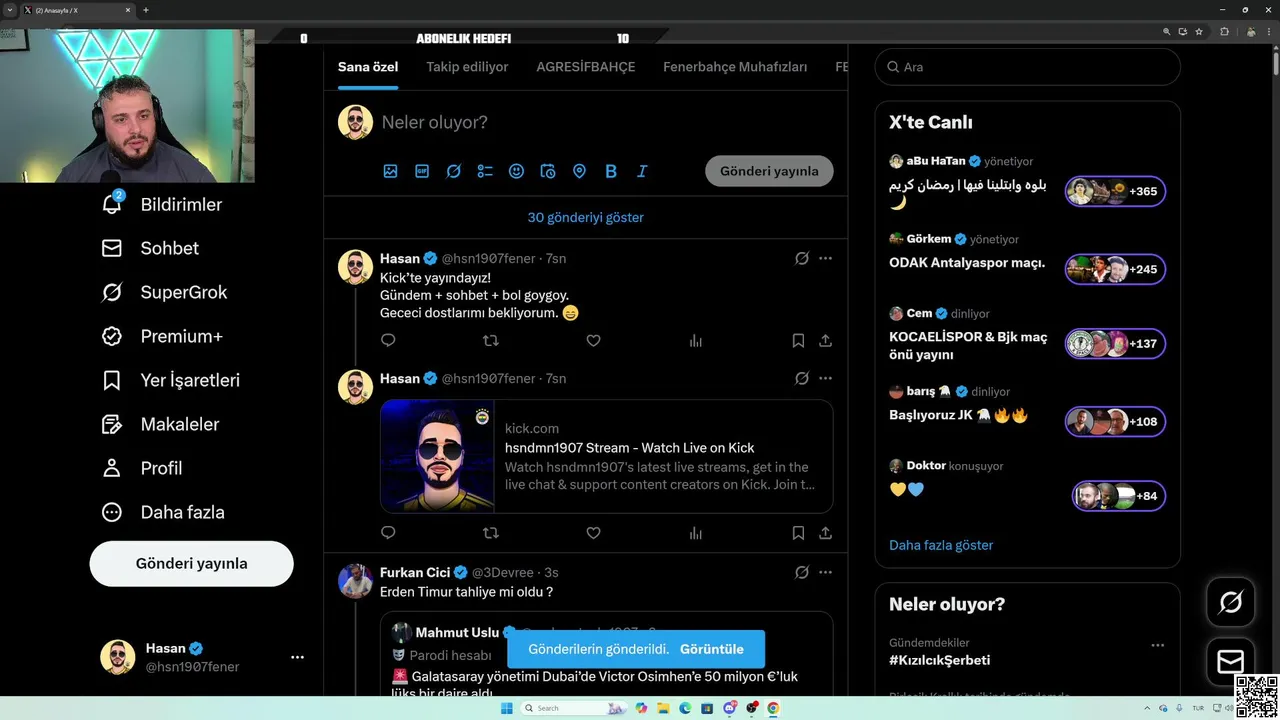Open Bildirimler from the sidebar

coord(162,204)
